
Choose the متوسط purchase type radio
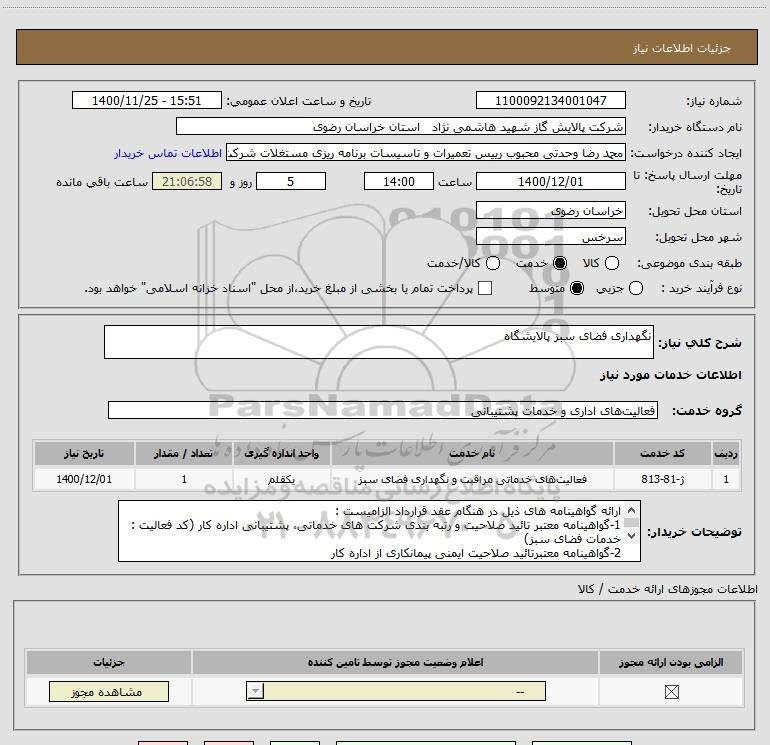(577, 288)
